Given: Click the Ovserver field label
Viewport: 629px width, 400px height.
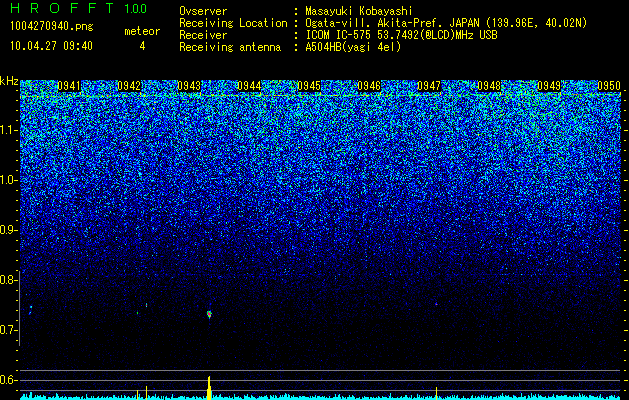Looking at the screenshot, I should [x=203, y=11].
